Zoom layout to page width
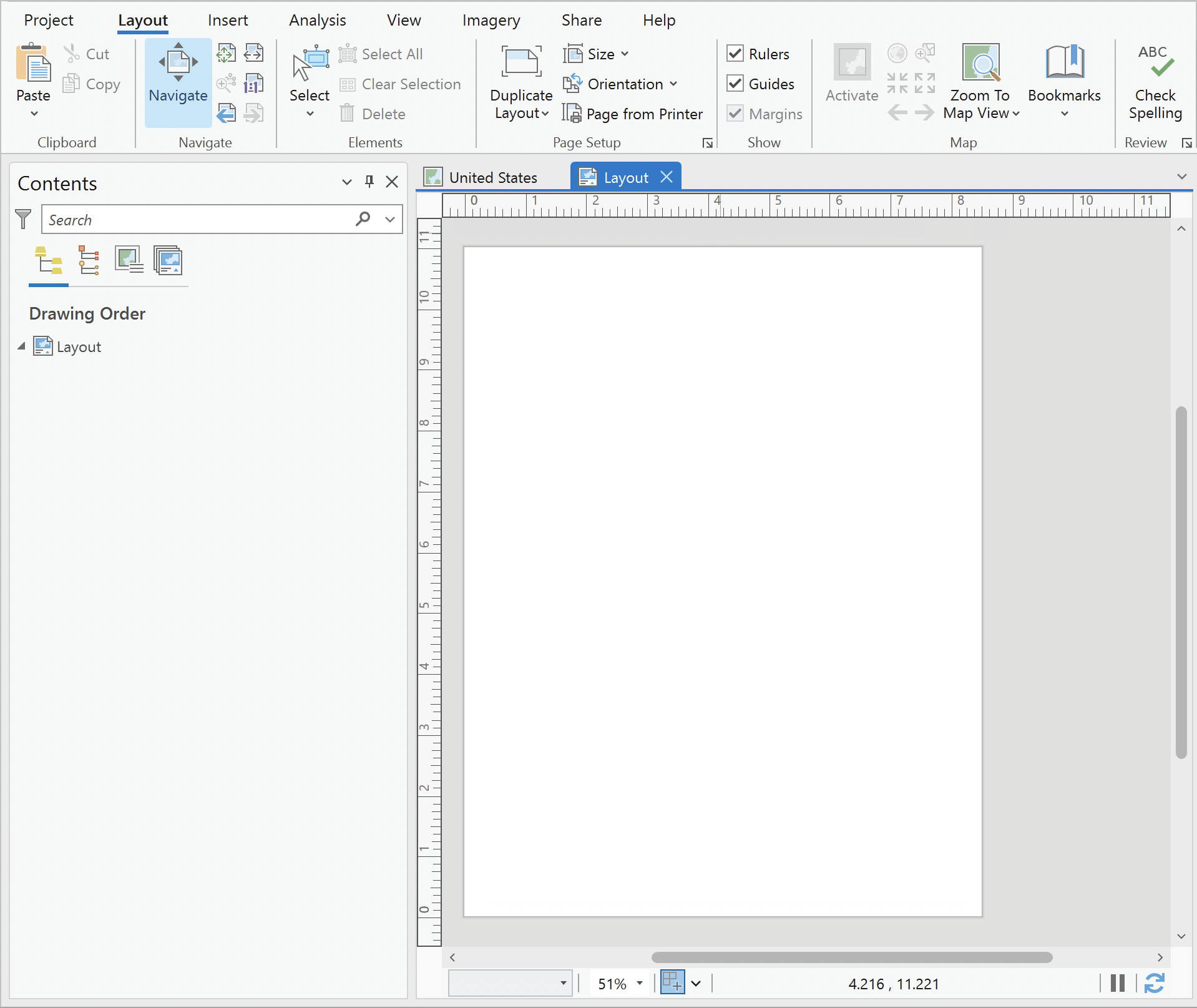1197x1008 pixels. click(x=254, y=52)
